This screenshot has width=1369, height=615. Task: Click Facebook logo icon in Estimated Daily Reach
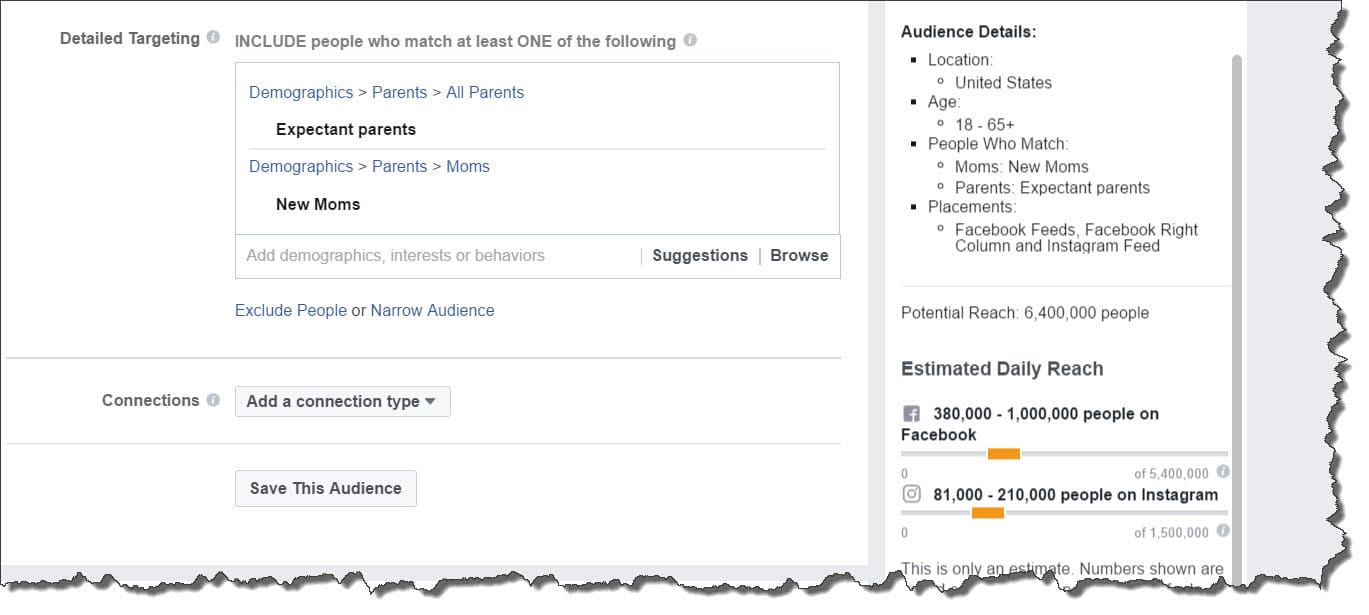(911, 413)
